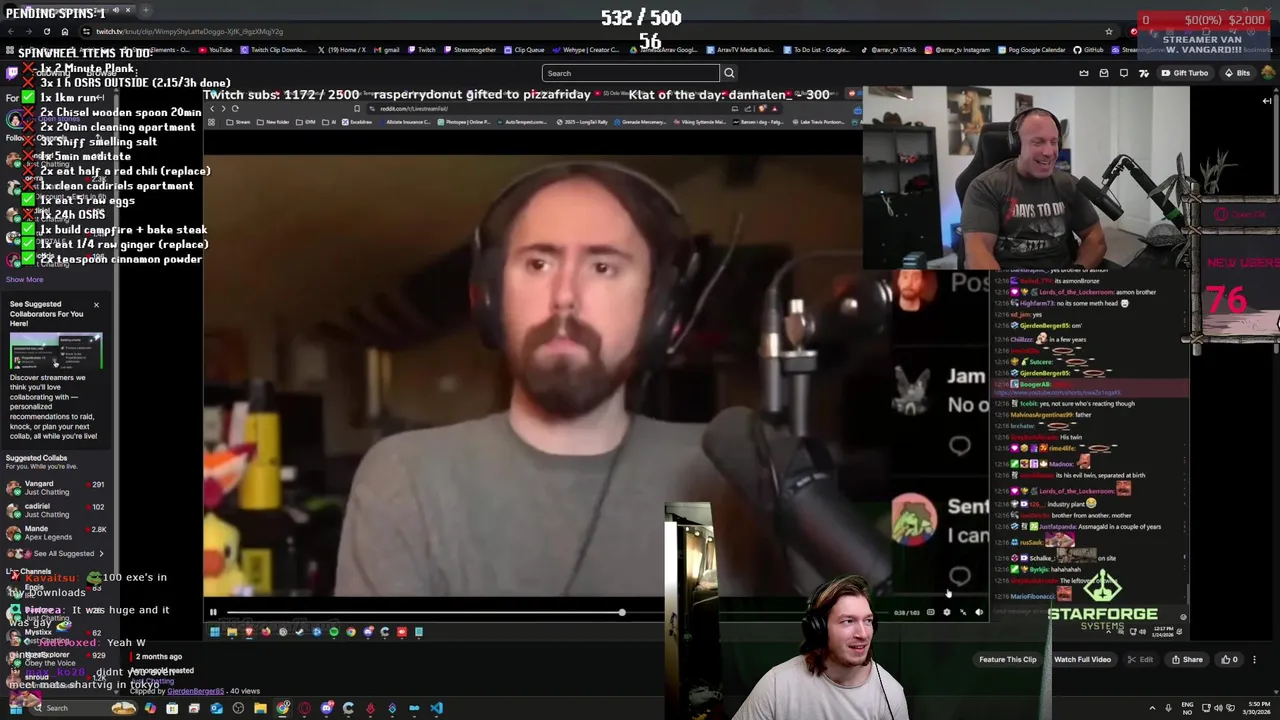Open the YouTube bookmark
Image resolution: width=1280 pixels, height=720 pixels.
(216, 50)
